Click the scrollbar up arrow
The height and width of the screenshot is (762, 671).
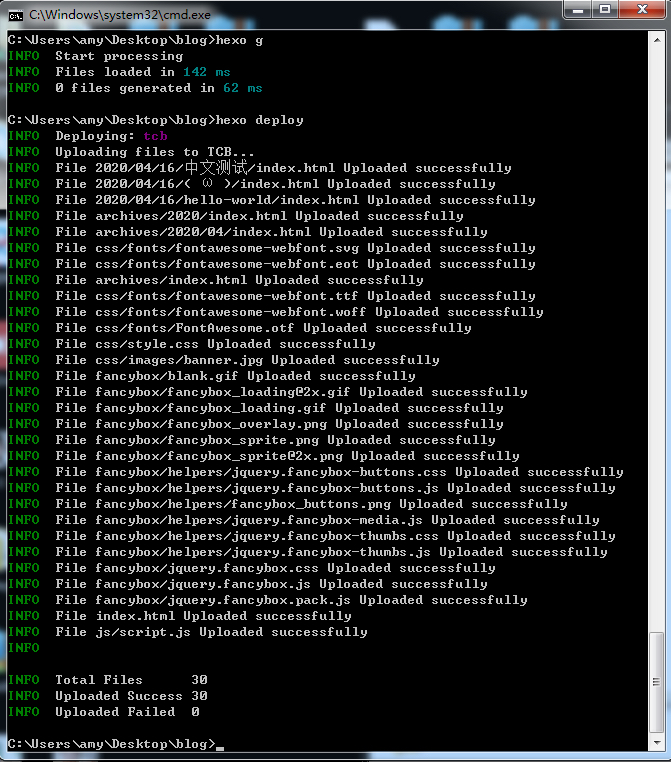(x=657, y=40)
